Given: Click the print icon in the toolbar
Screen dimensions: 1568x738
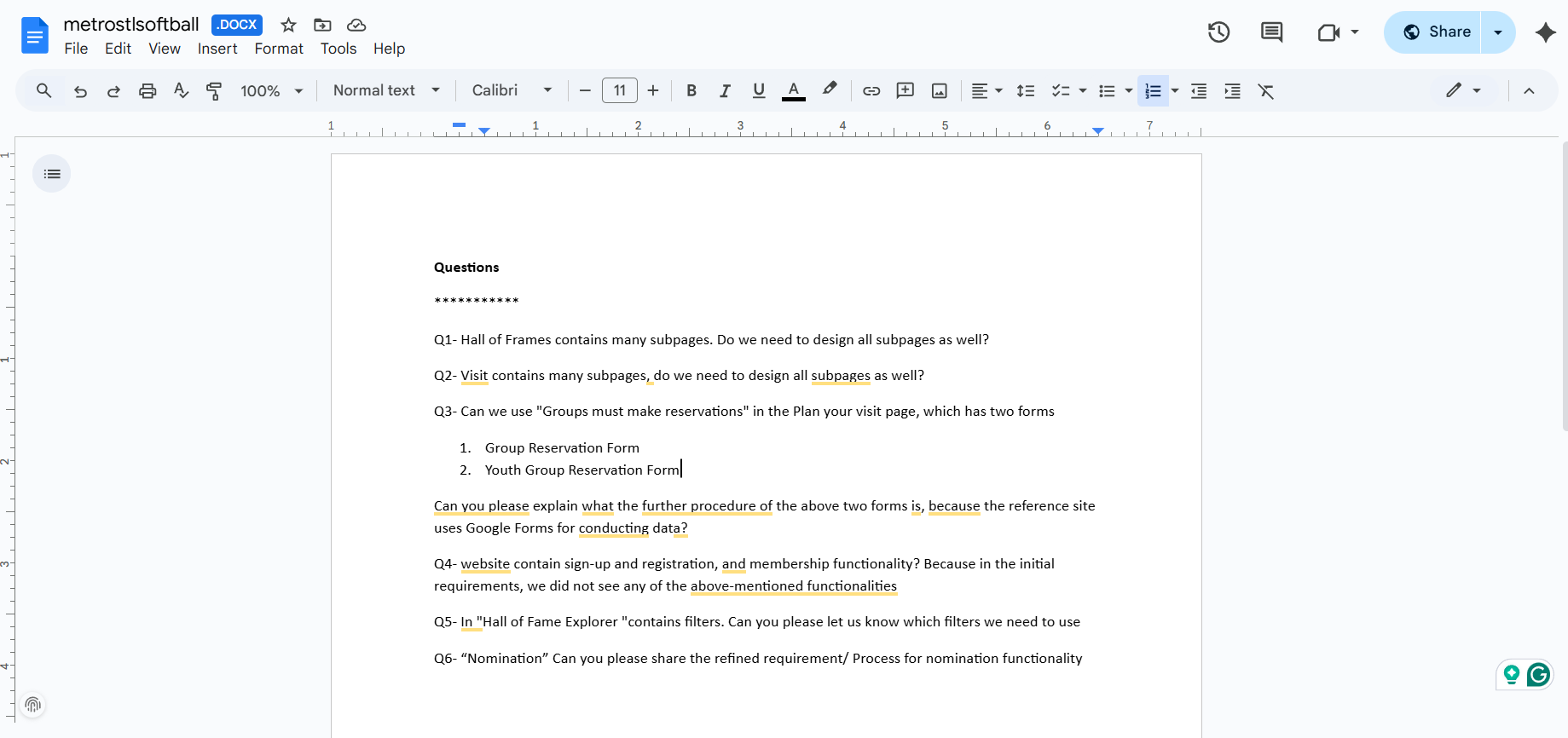Looking at the screenshot, I should pos(148,91).
